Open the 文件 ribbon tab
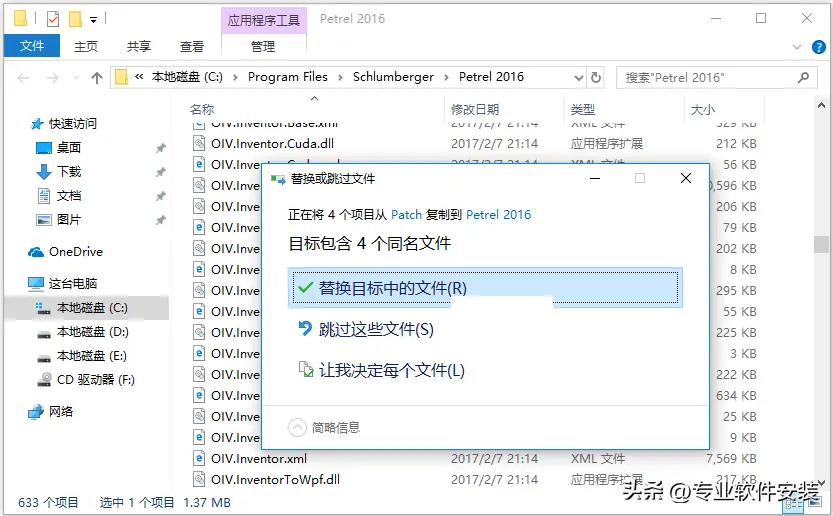Viewport: 833px width, 516px height. click(x=32, y=46)
